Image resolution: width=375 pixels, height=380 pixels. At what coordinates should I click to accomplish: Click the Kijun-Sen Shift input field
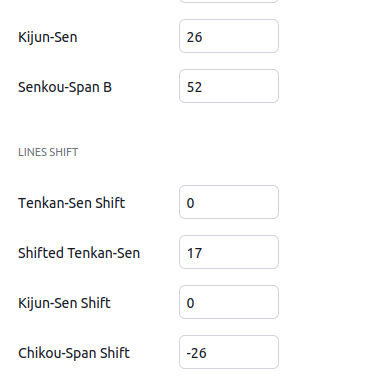tap(229, 302)
